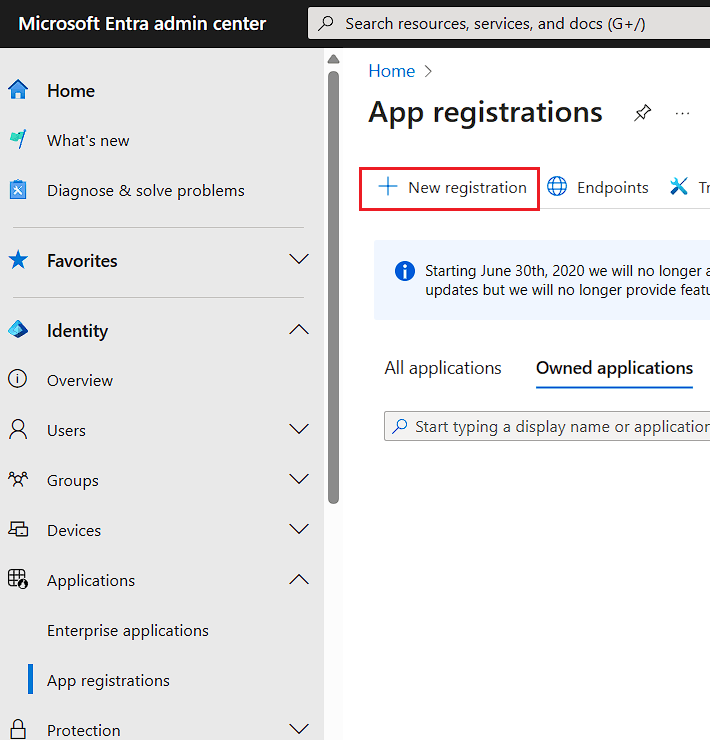
Task: Select App registrations in sidebar
Action: pos(108,681)
